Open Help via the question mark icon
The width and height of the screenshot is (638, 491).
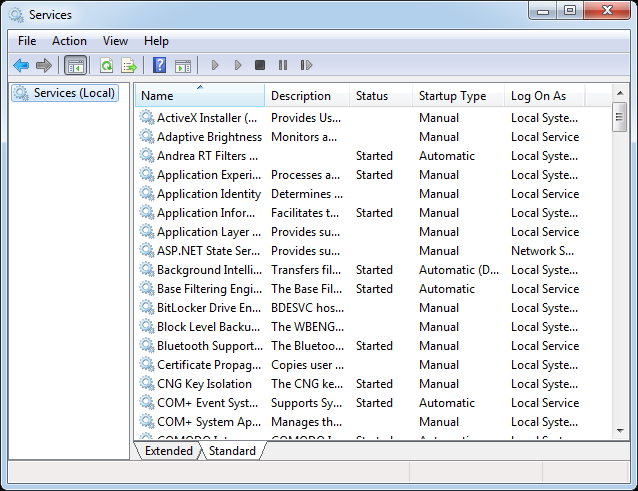(x=159, y=65)
